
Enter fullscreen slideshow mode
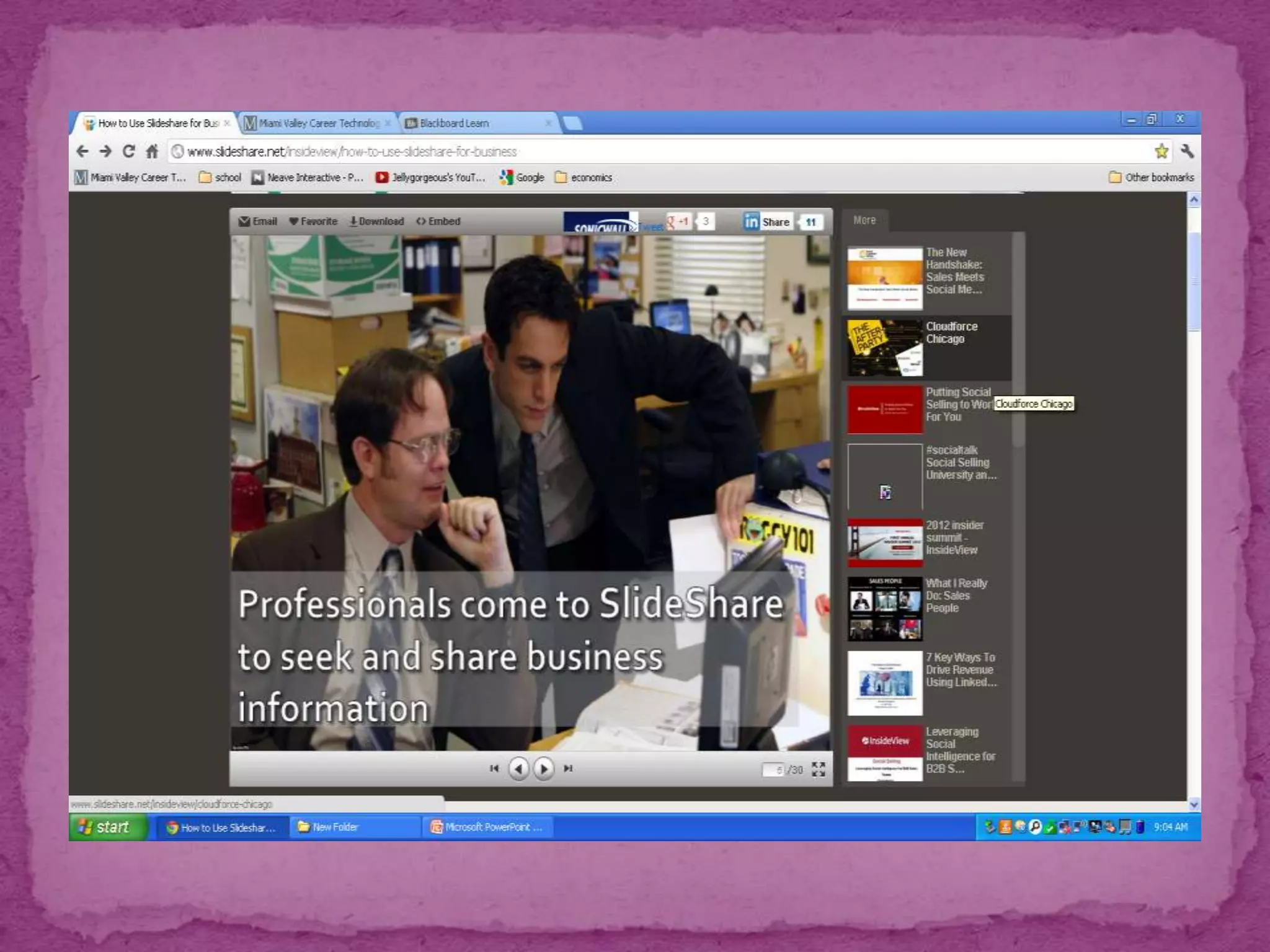pos(819,769)
